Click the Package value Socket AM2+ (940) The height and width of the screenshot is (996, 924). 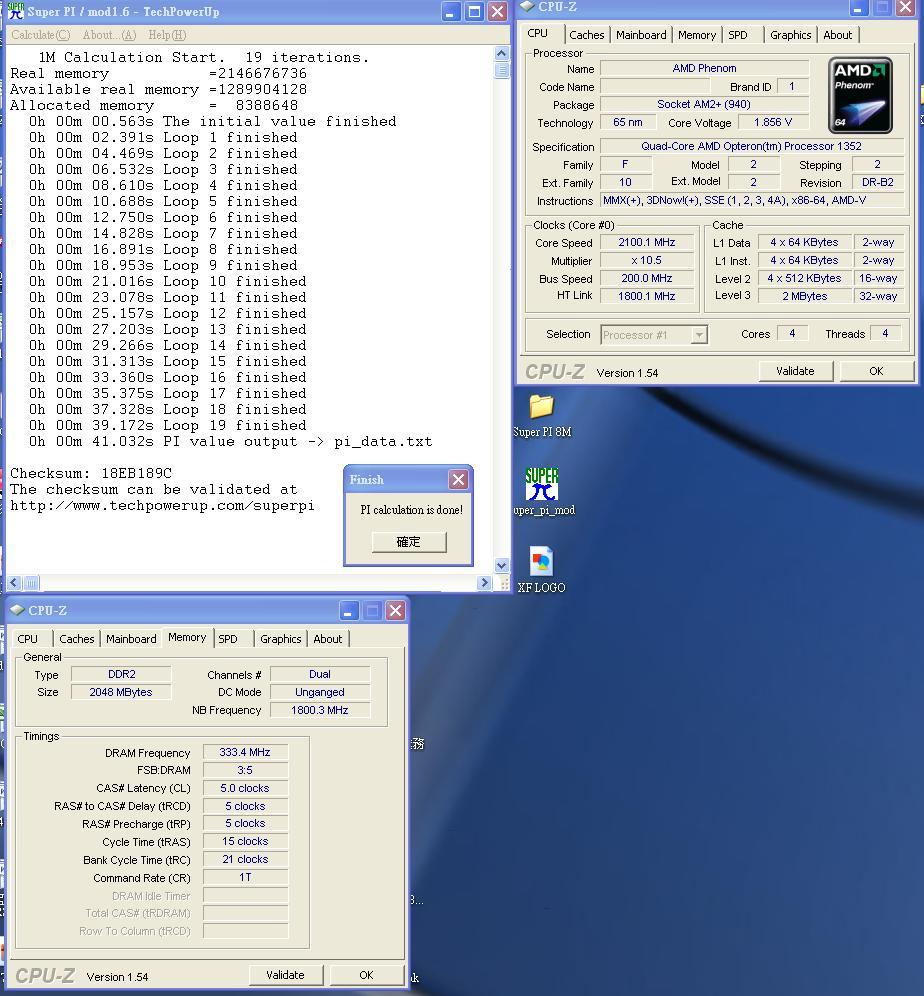click(704, 104)
